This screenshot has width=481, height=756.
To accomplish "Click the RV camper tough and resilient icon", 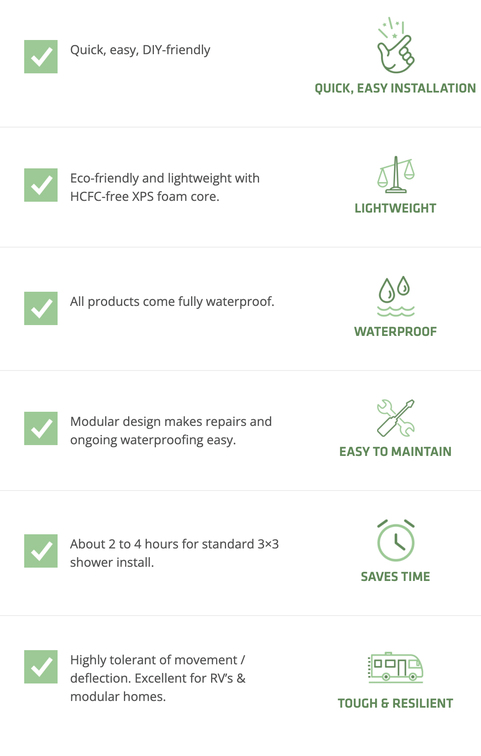I will point(395,667).
